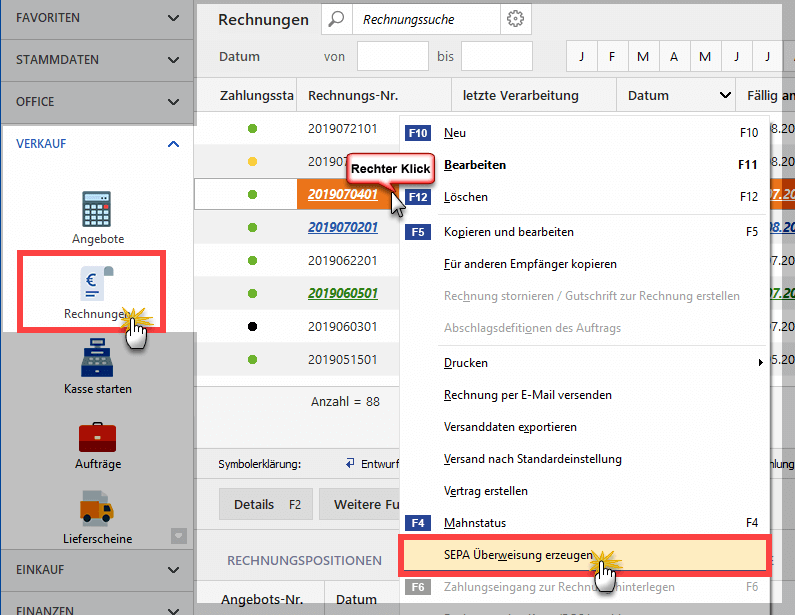Image resolution: width=795 pixels, height=615 pixels.
Task: Click the A month button
Action: 674,56
